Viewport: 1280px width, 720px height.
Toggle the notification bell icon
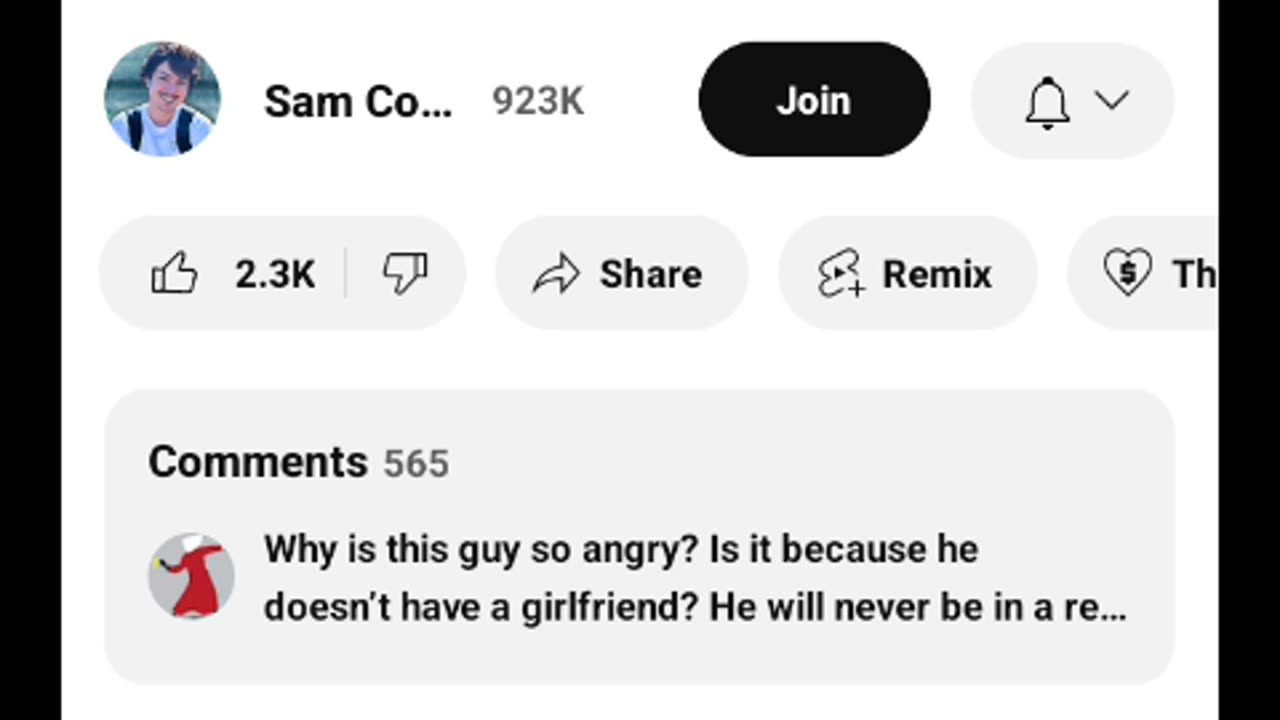tap(1047, 101)
